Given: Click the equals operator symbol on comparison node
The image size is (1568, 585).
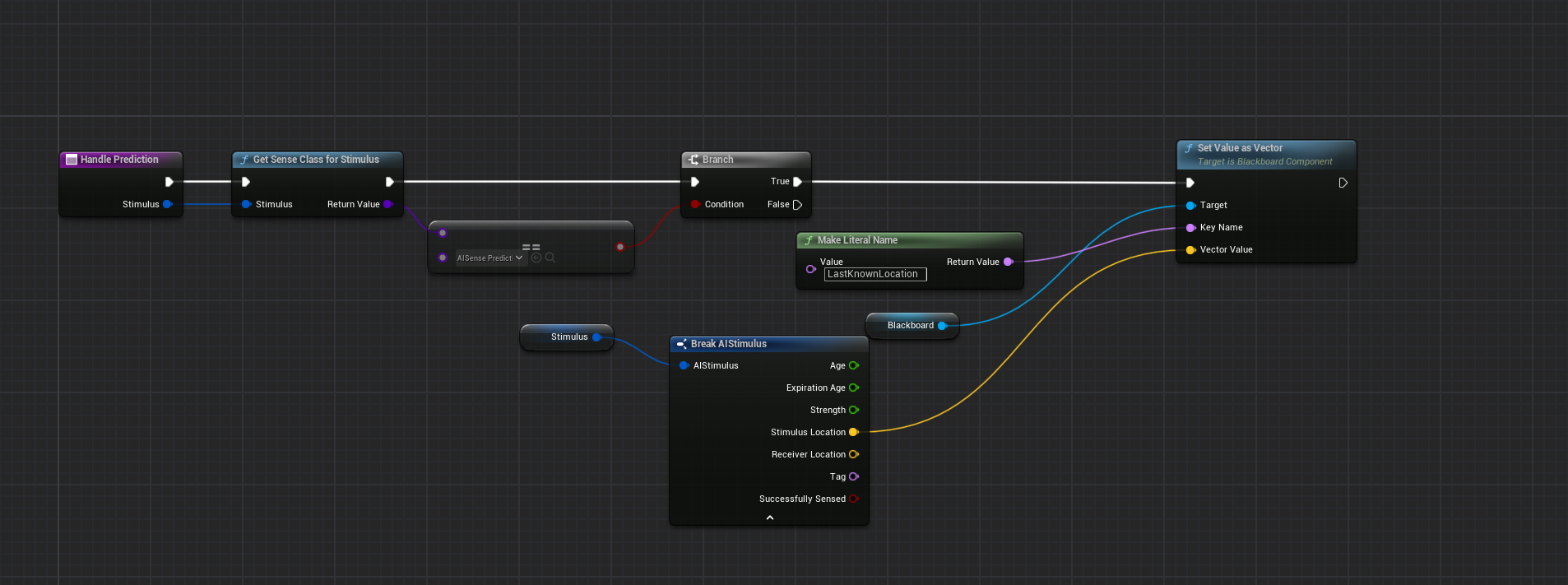Looking at the screenshot, I should click(531, 247).
